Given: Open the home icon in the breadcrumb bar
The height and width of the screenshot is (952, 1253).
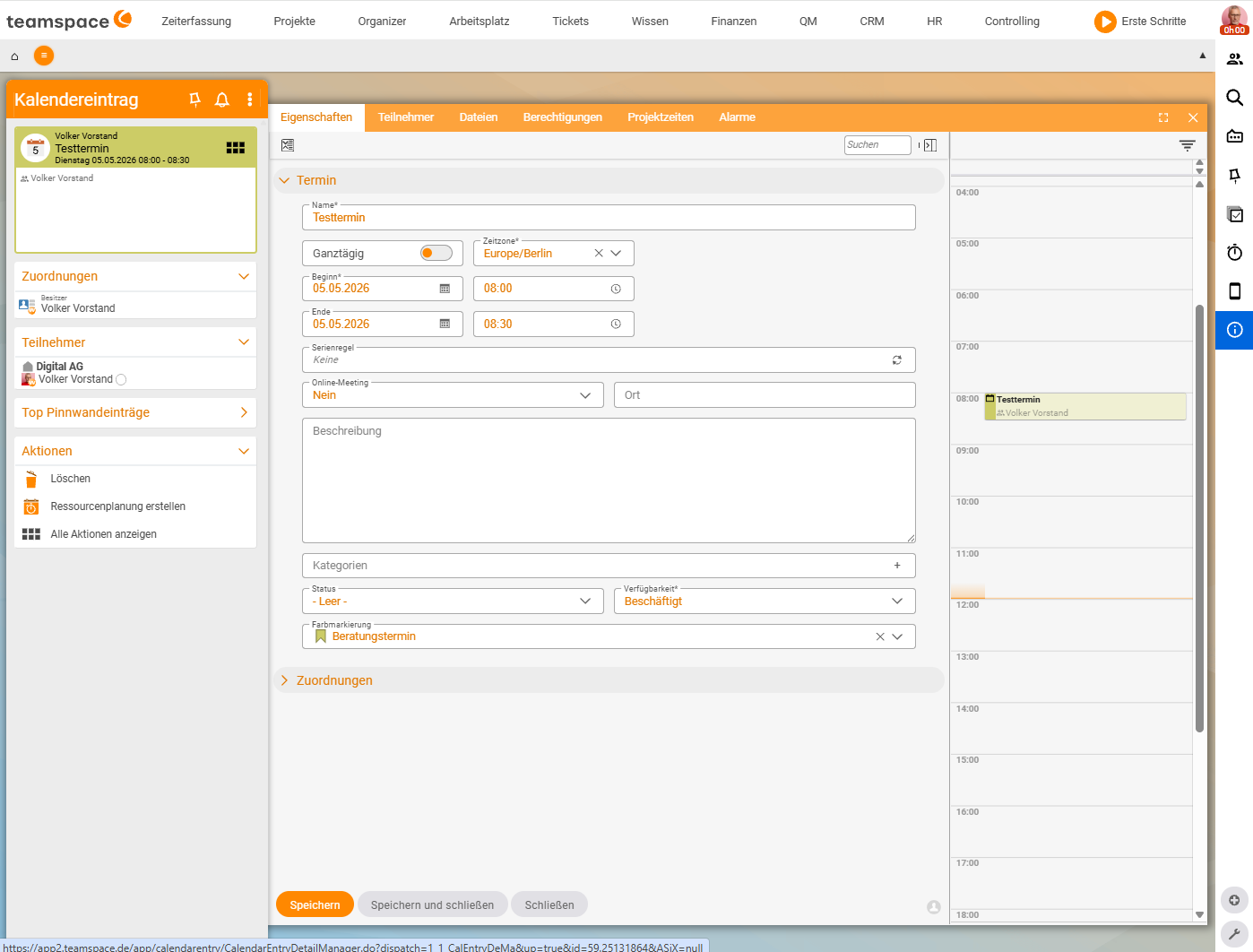Looking at the screenshot, I should click(14, 56).
